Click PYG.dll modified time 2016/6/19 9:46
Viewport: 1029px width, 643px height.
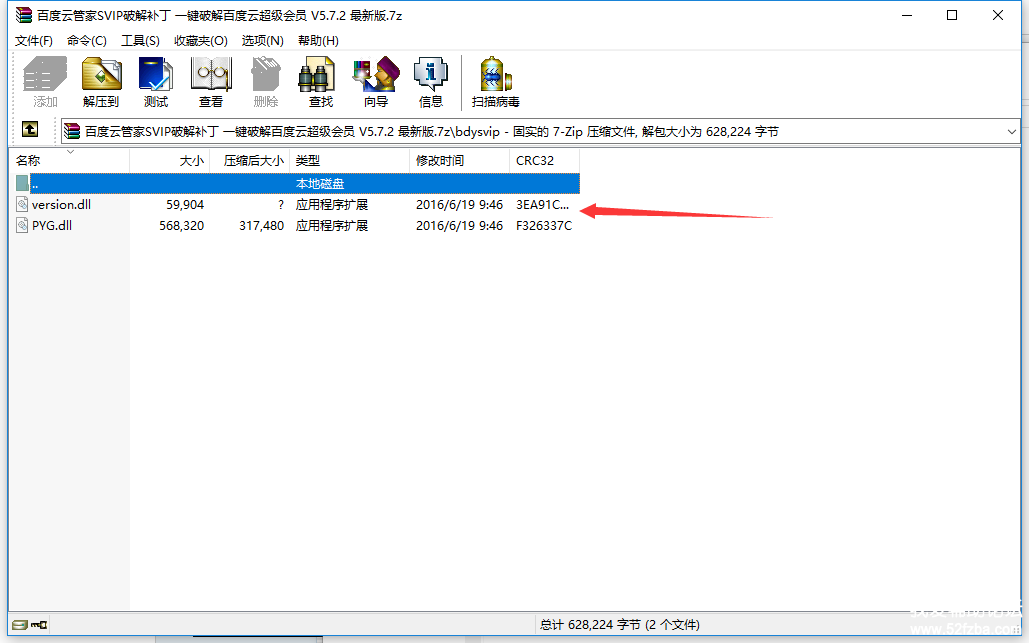[x=459, y=226]
